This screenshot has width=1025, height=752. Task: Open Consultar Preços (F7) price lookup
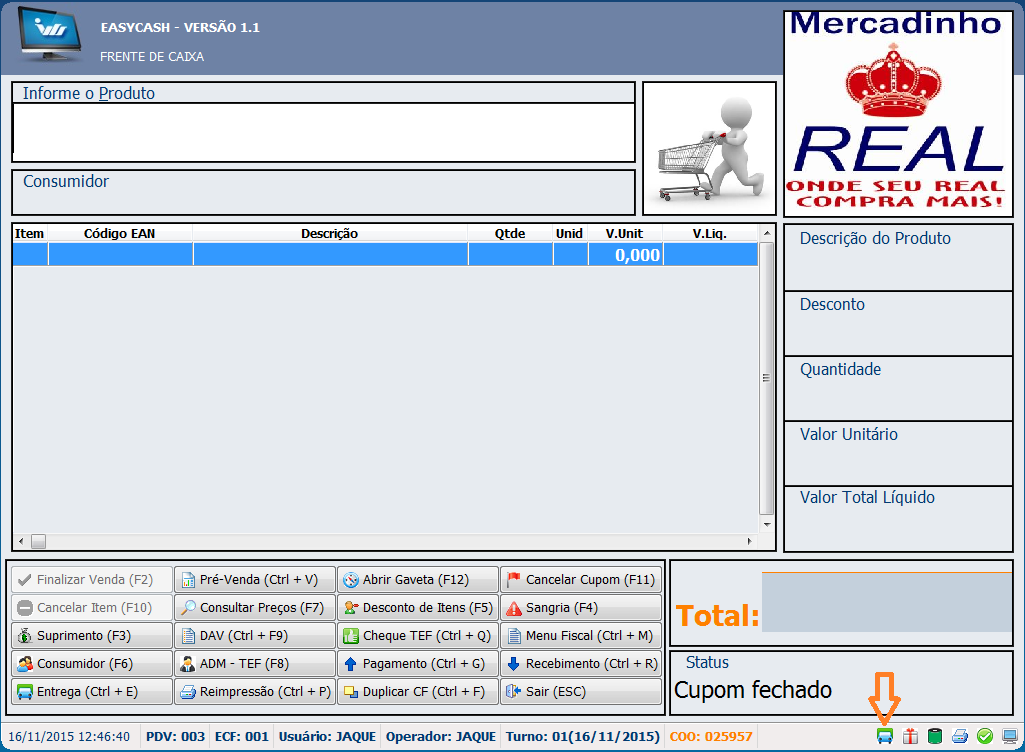pyautogui.click(x=254, y=608)
